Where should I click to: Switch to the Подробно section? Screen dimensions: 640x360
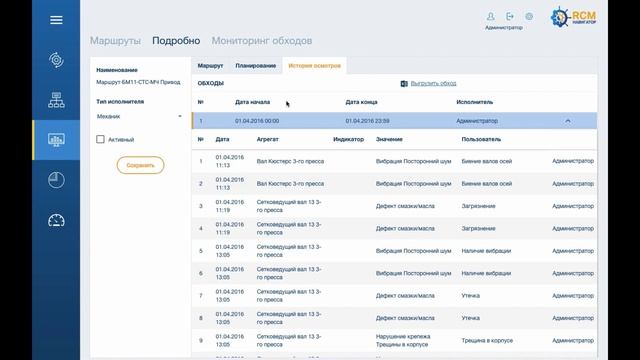click(x=176, y=40)
